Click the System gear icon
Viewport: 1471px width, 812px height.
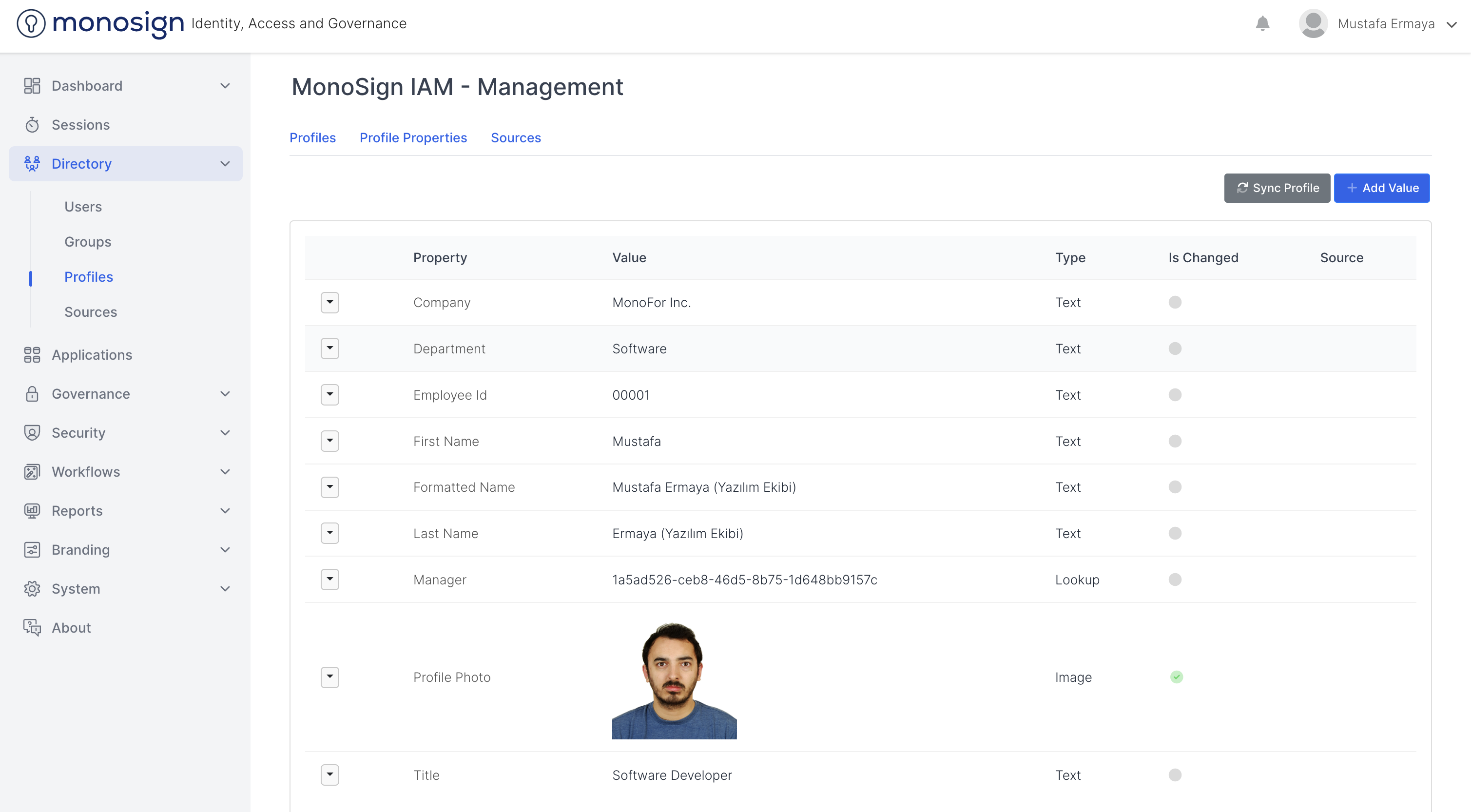coord(32,589)
